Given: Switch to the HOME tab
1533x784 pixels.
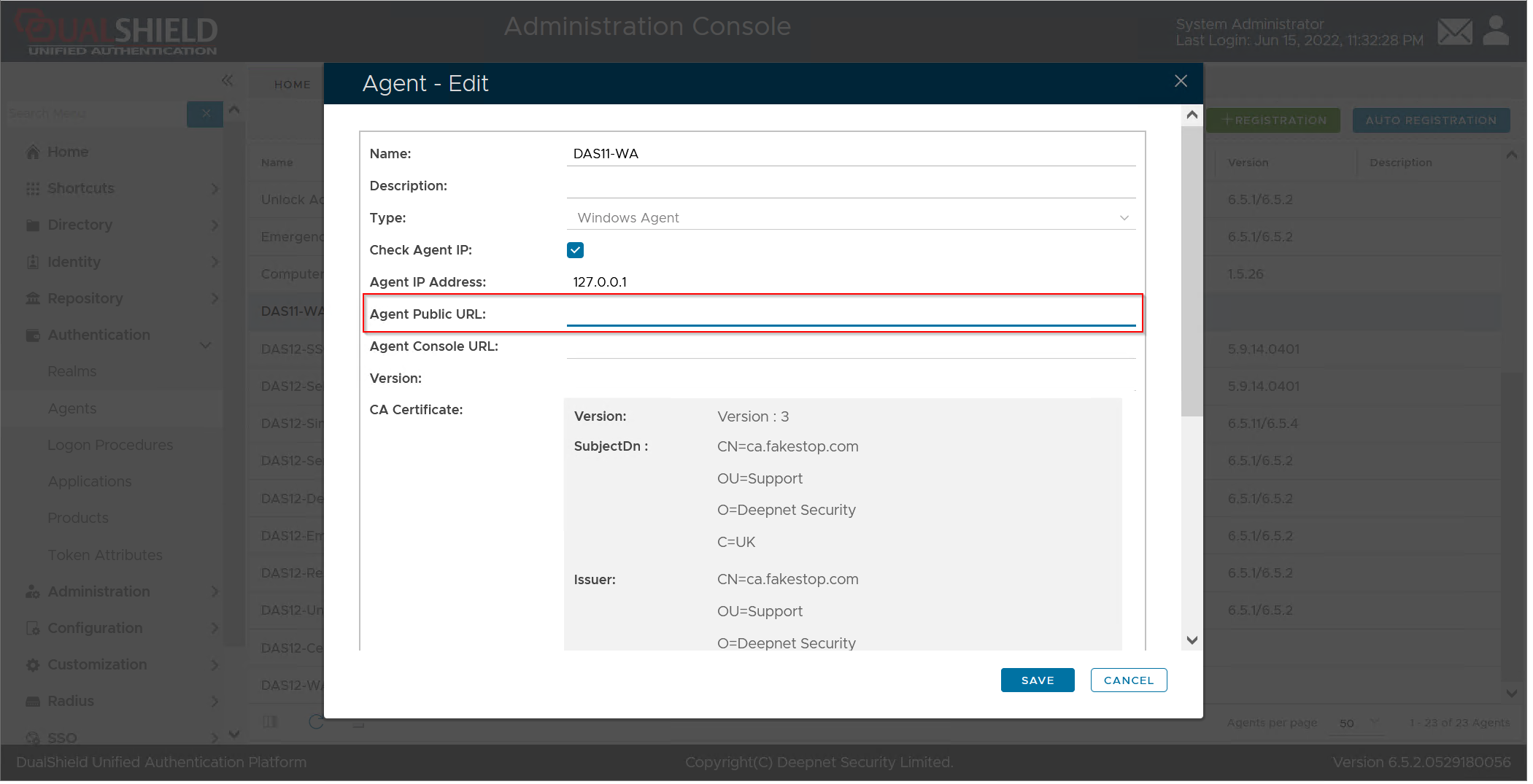Looking at the screenshot, I should tap(292, 85).
